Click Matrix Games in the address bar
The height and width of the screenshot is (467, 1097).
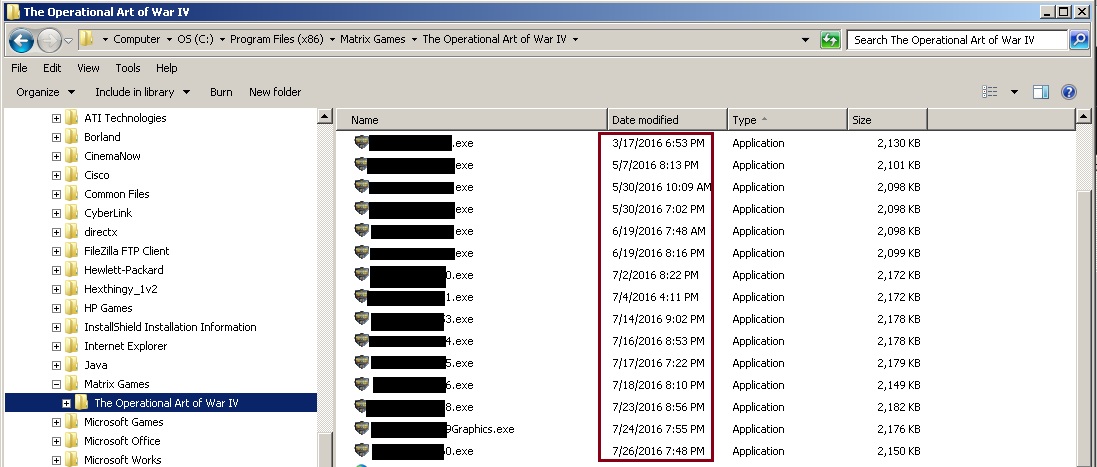373,39
